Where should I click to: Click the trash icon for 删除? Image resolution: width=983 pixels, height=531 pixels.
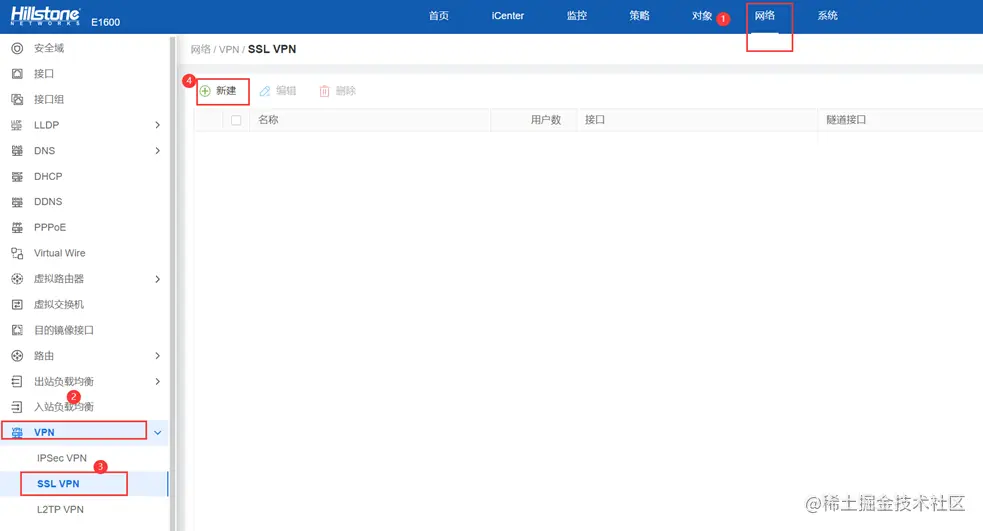(324, 92)
